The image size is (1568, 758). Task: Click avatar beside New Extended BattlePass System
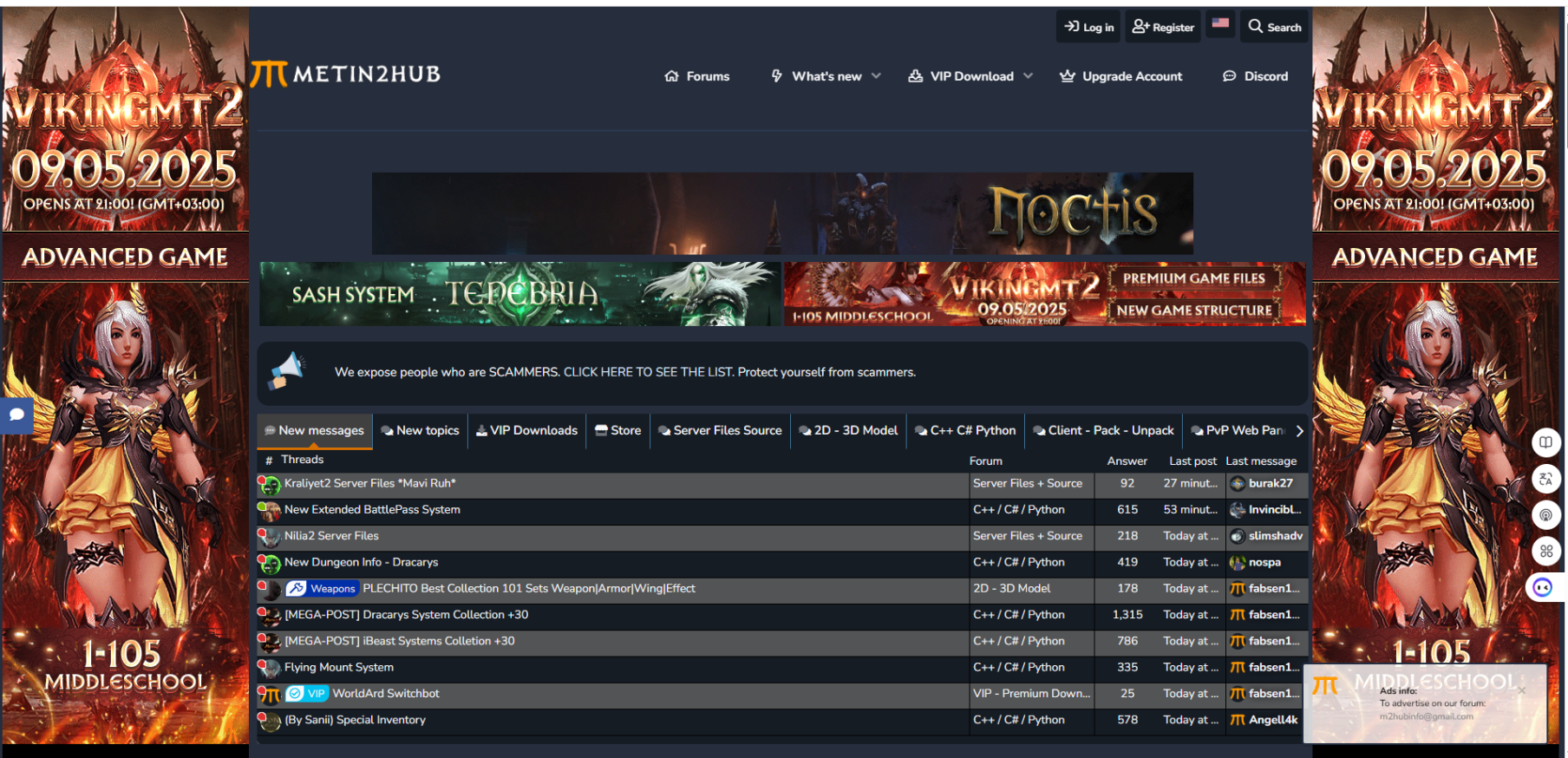click(271, 511)
